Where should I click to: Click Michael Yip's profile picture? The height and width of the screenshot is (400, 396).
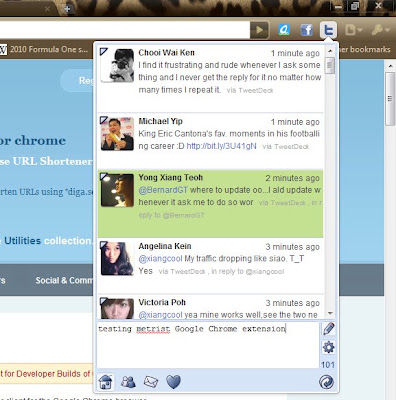(x=117, y=134)
